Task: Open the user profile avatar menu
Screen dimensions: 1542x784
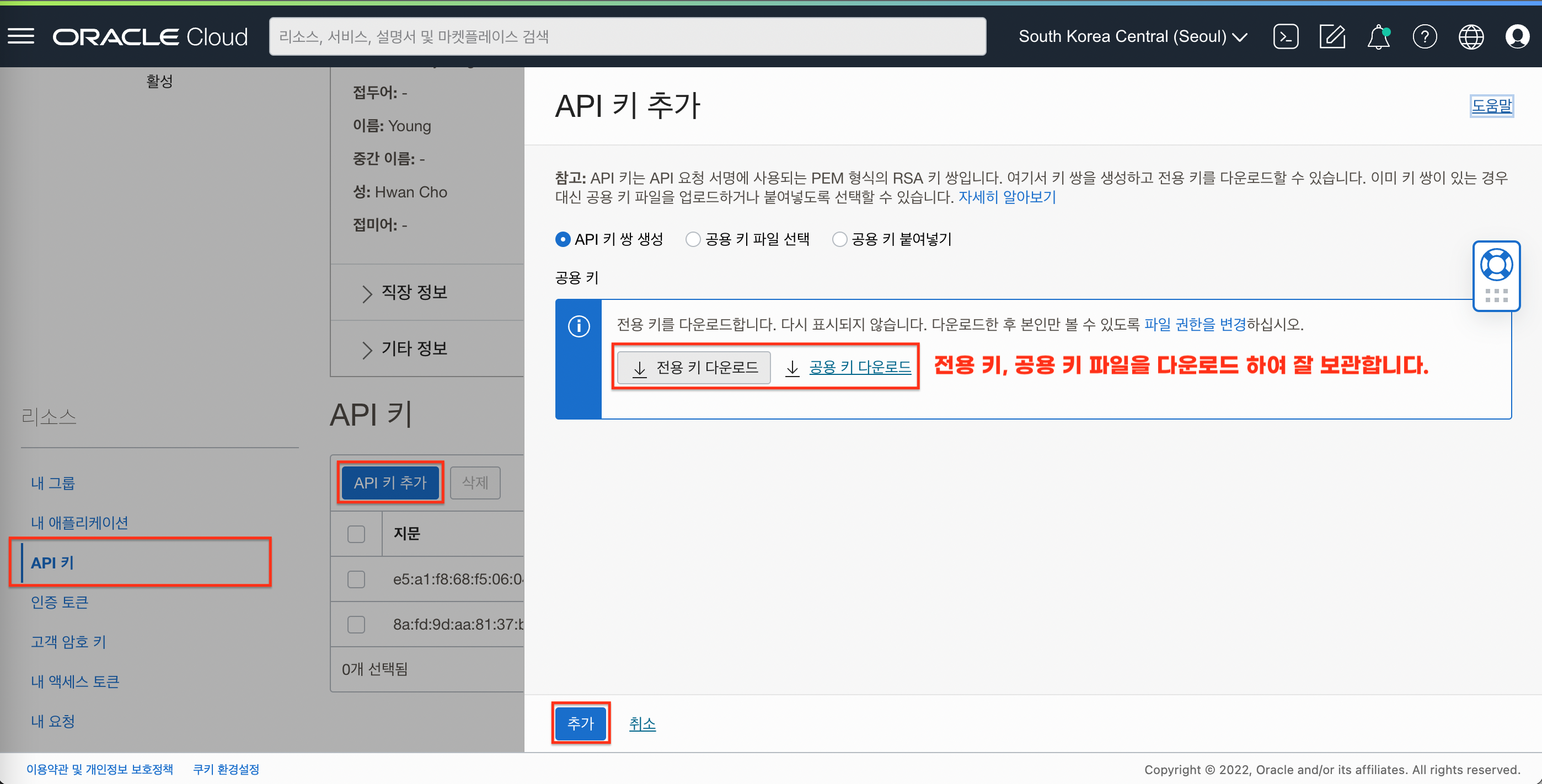Action: [1517, 36]
